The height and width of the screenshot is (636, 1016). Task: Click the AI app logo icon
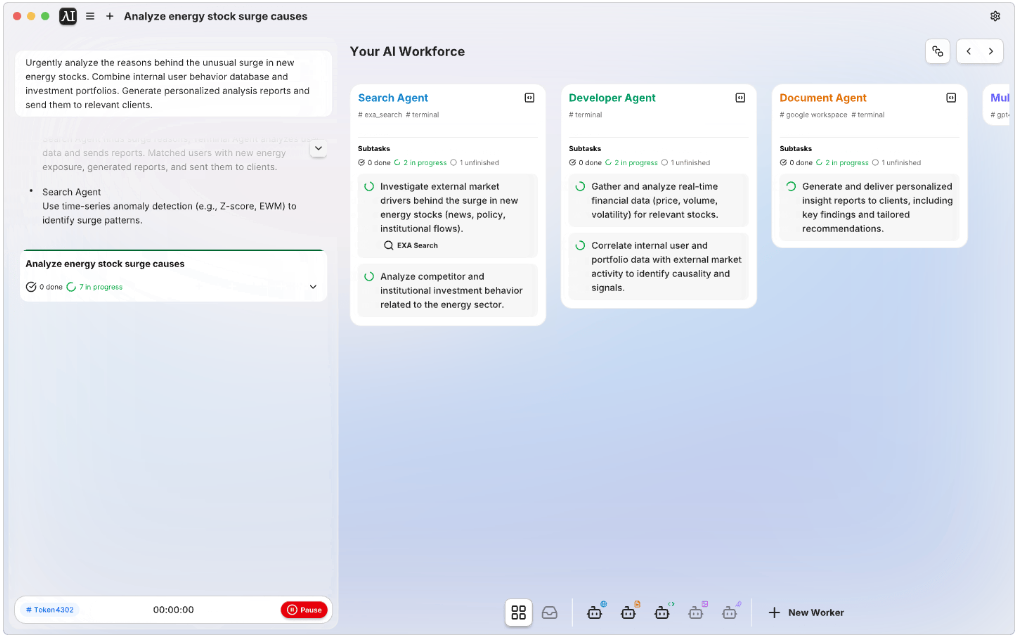68,16
